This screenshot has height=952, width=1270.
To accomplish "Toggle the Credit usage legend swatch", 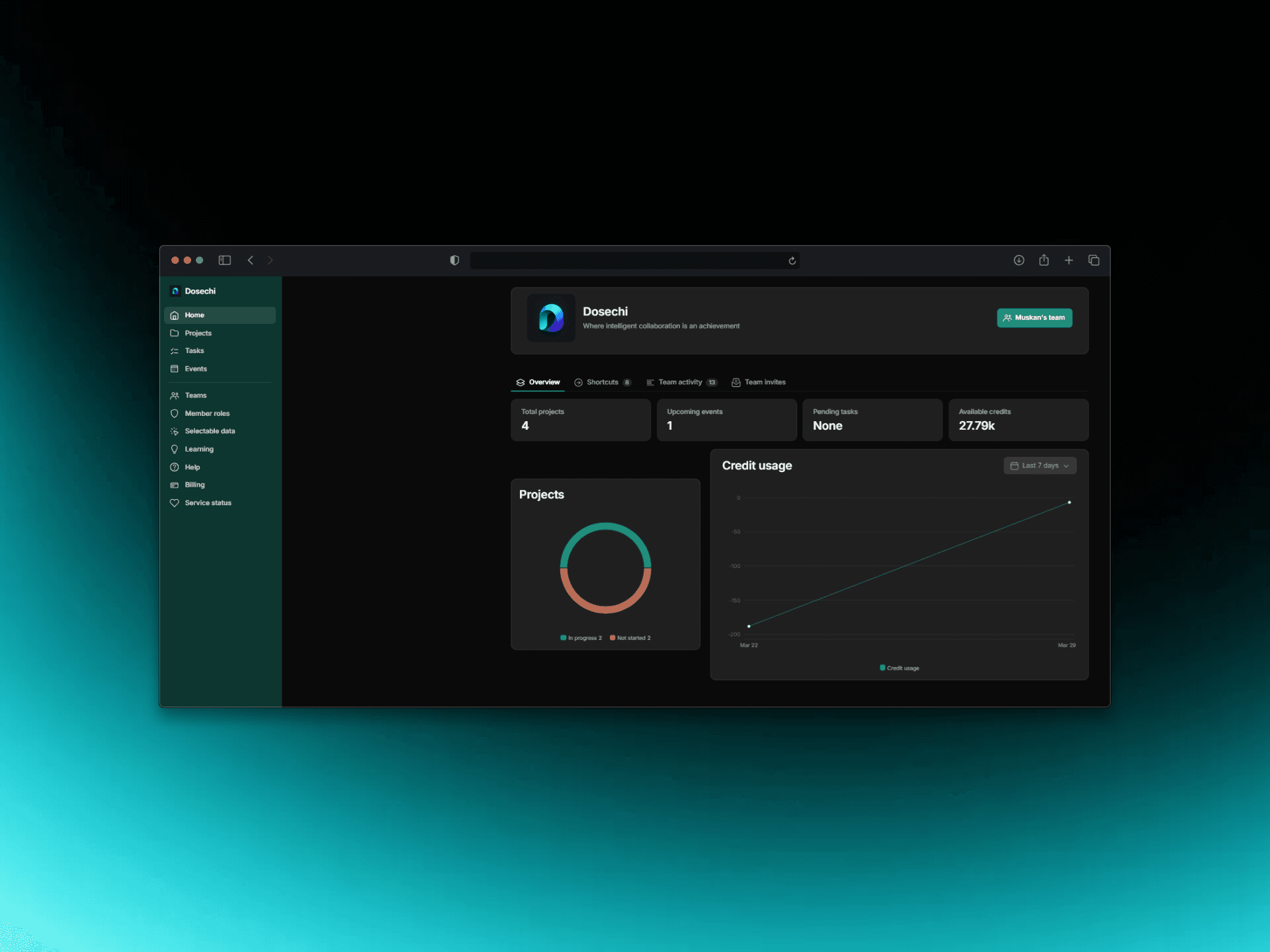I will point(882,668).
